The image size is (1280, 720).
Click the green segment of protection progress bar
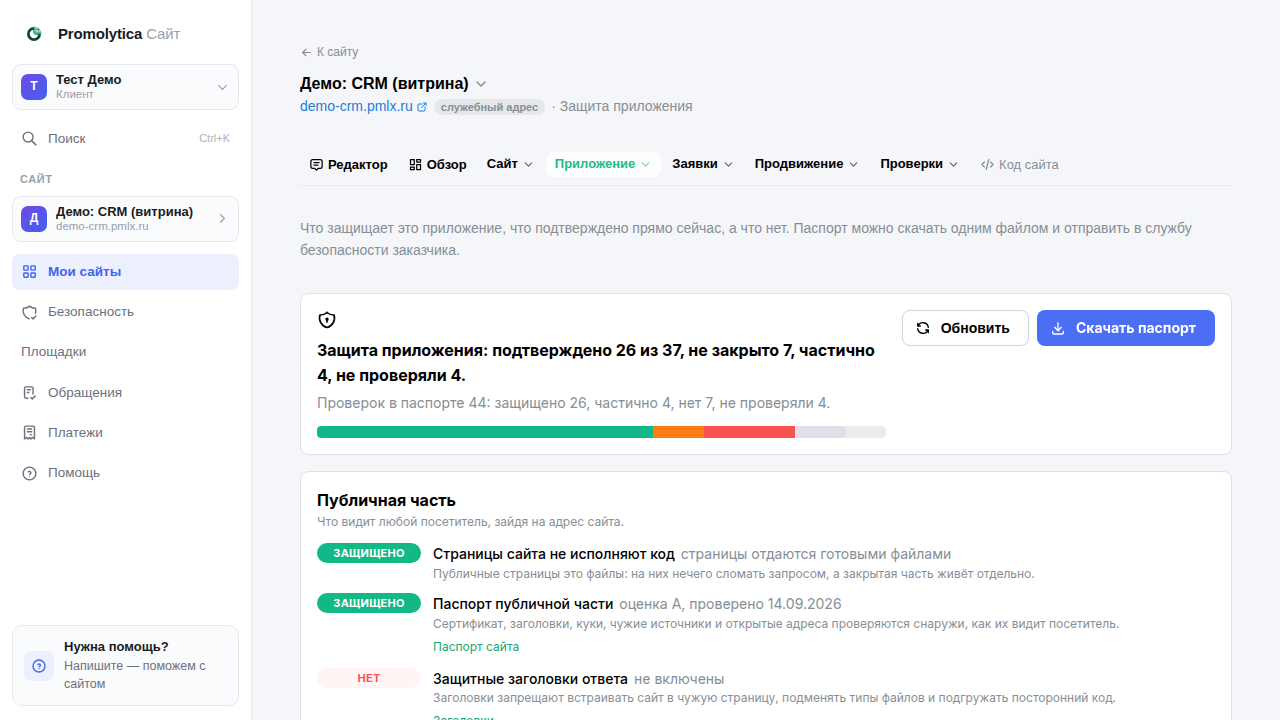pos(485,432)
